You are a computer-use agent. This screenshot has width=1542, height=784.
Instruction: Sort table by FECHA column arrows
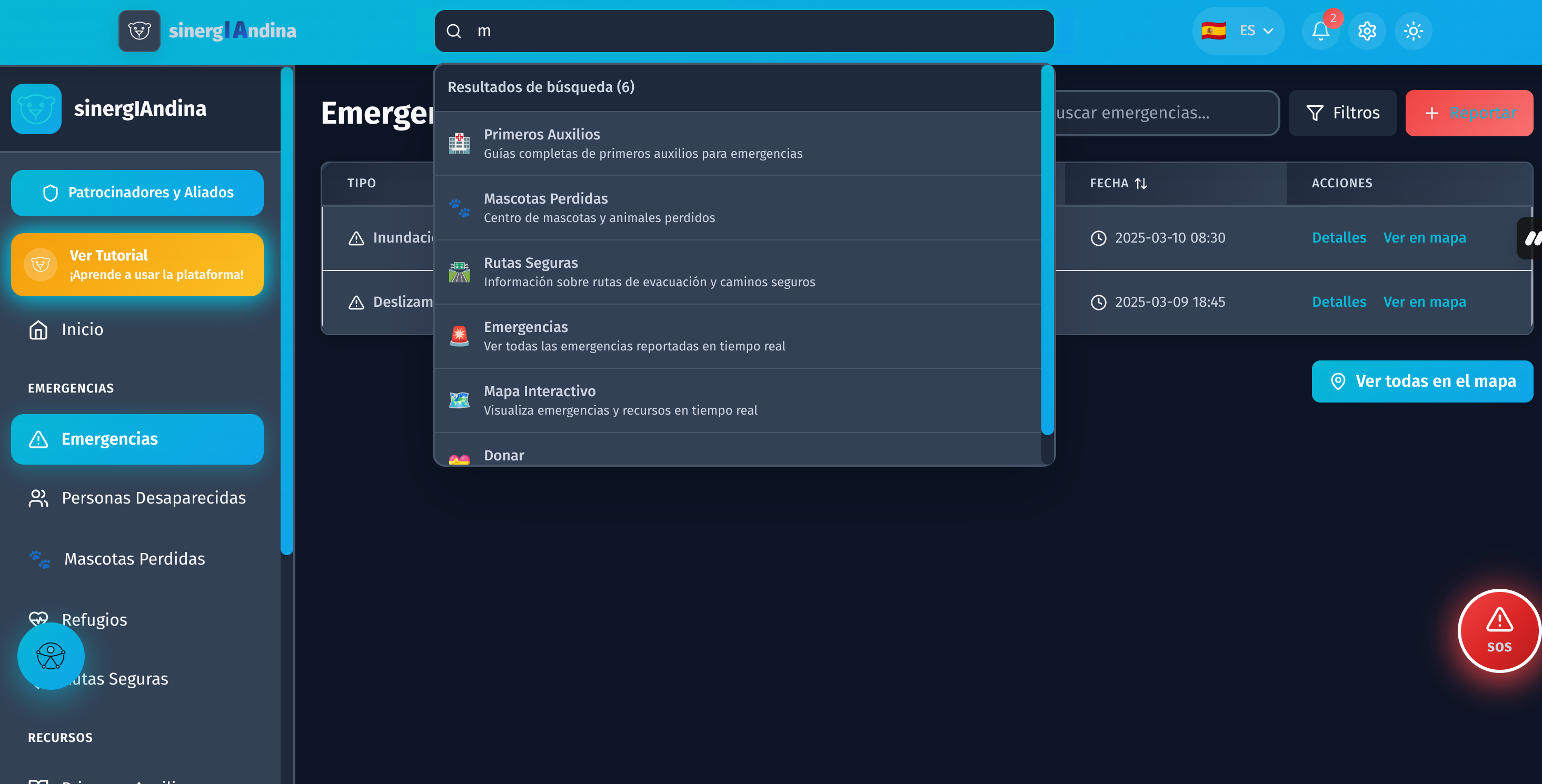click(x=1141, y=184)
